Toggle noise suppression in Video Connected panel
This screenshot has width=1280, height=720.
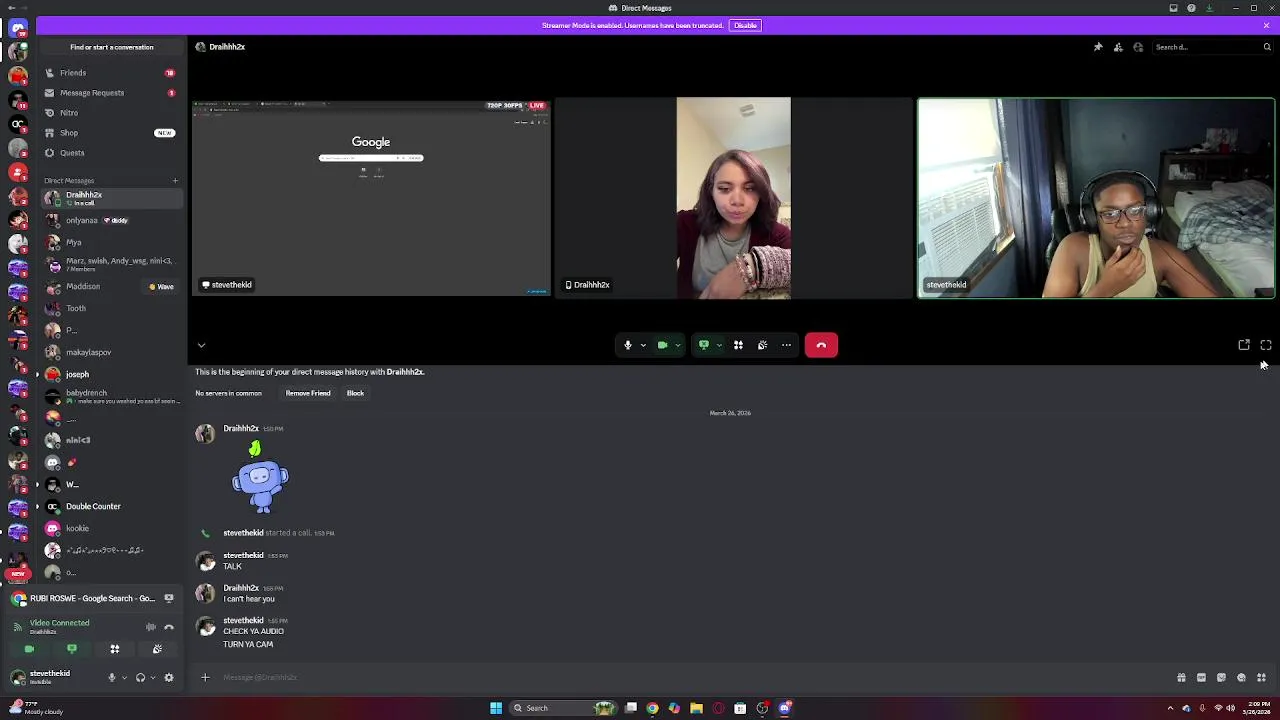pyautogui.click(x=151, y=627)
